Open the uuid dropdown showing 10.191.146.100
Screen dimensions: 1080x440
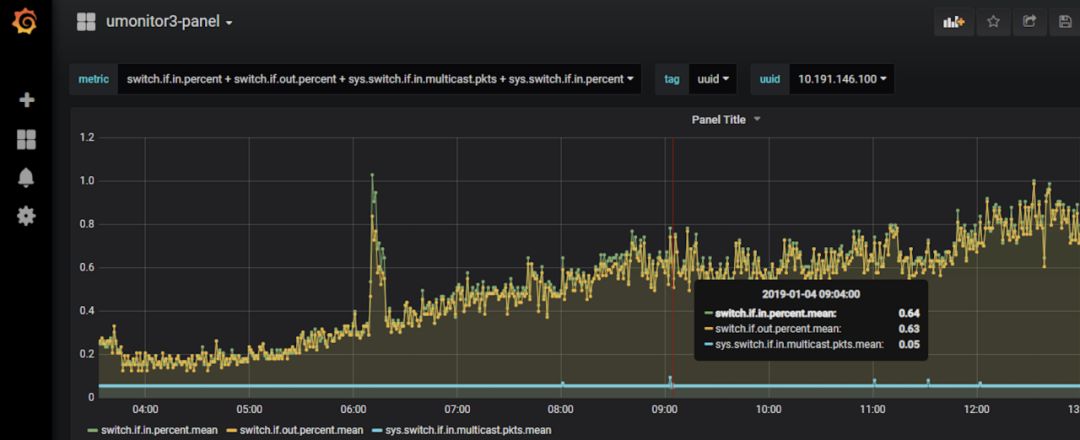[x=842, y=79]
